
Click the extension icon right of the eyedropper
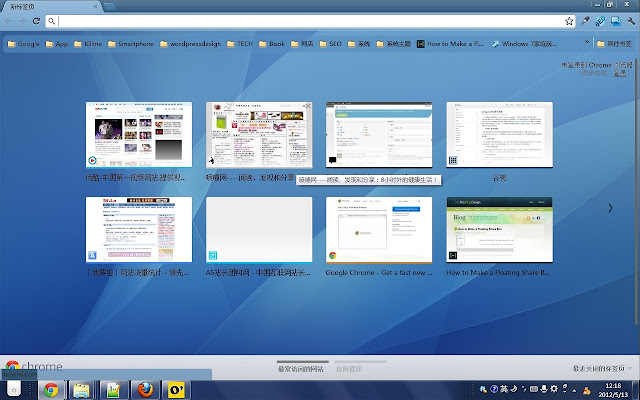(600, 21)
